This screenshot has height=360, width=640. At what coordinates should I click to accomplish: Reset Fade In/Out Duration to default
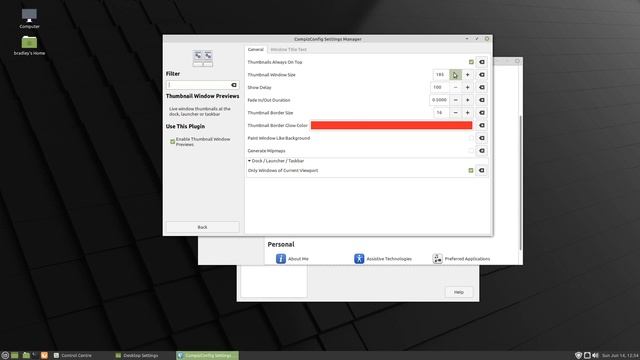(482, 100)
